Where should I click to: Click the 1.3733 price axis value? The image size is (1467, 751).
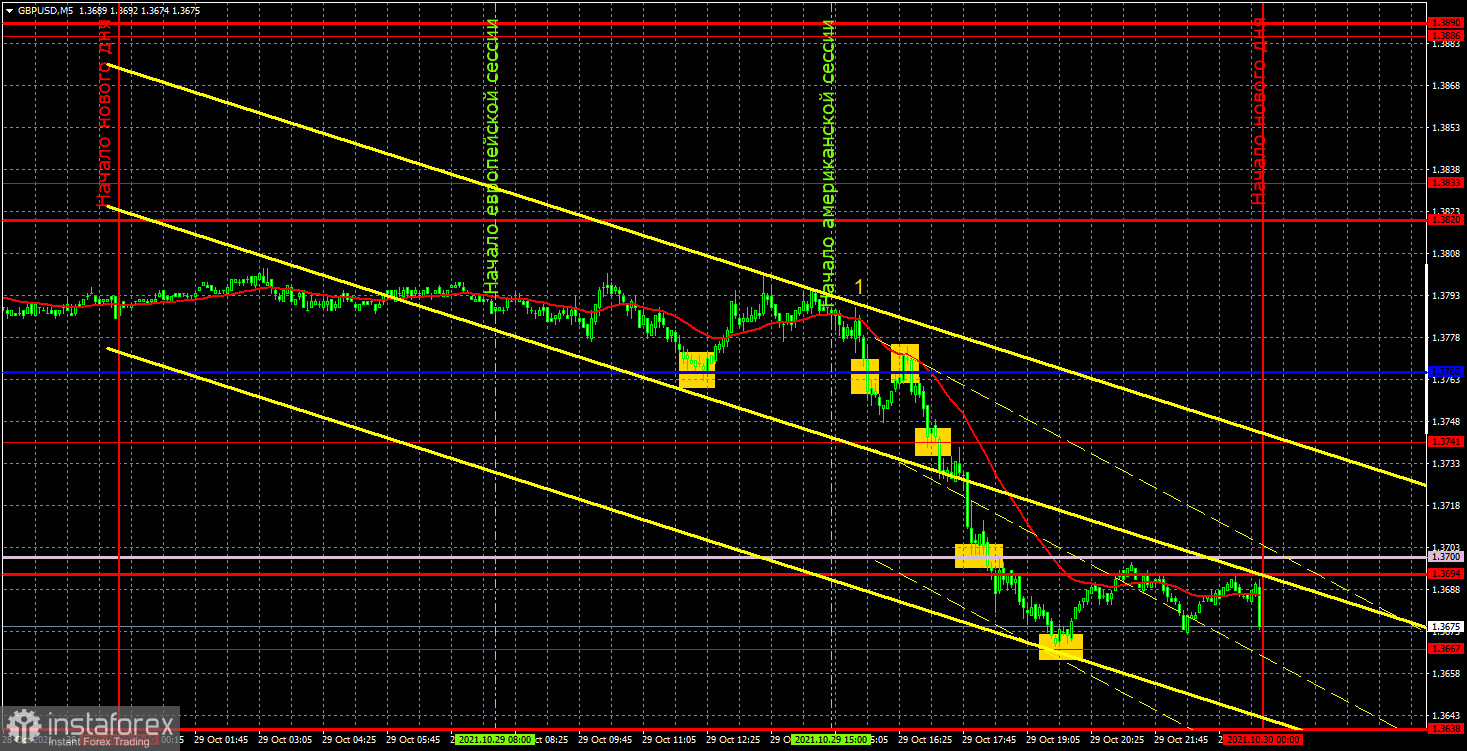1445,464
